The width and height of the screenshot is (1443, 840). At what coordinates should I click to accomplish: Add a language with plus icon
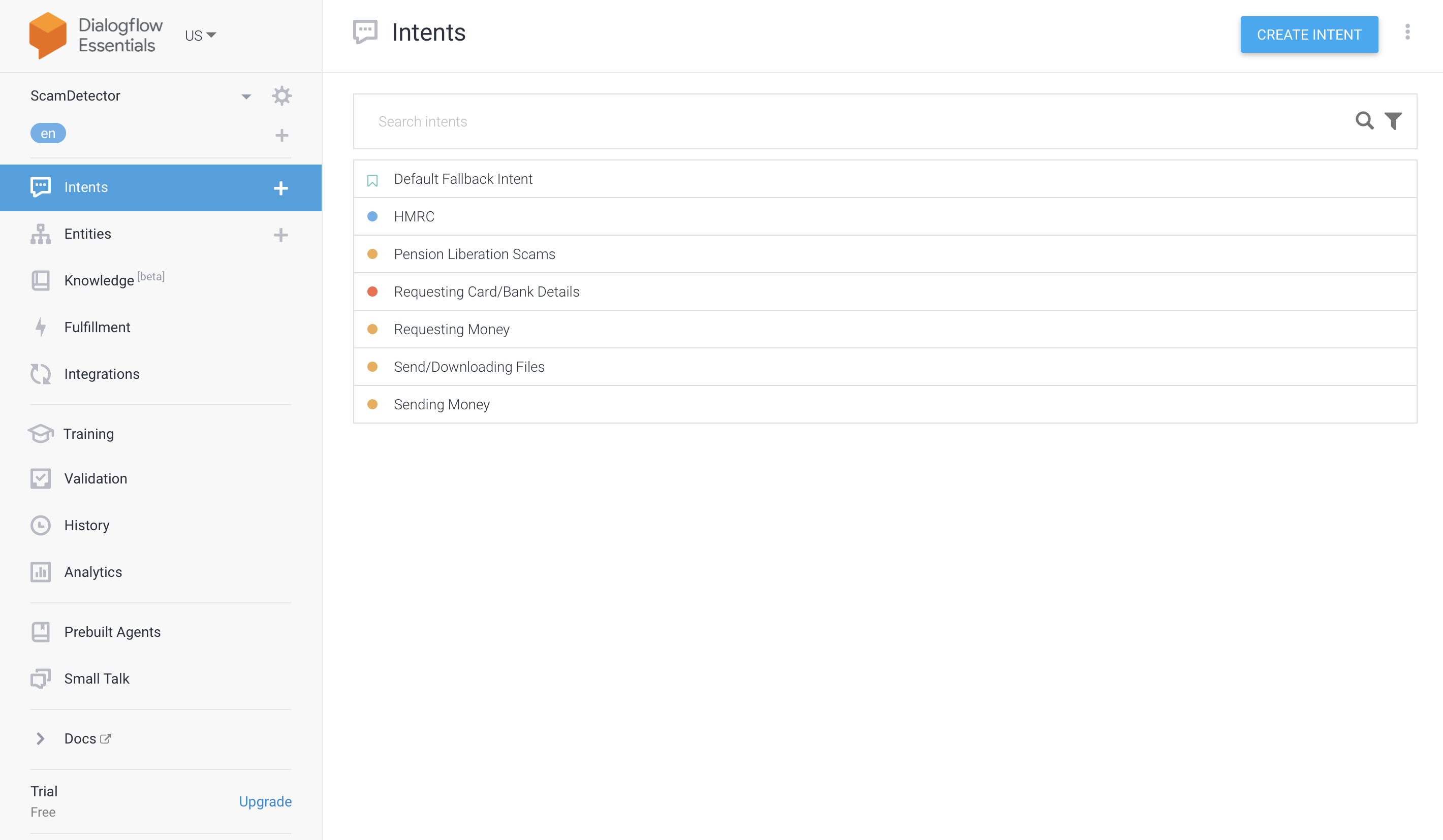pyautogui.click(x=281, y=135)
